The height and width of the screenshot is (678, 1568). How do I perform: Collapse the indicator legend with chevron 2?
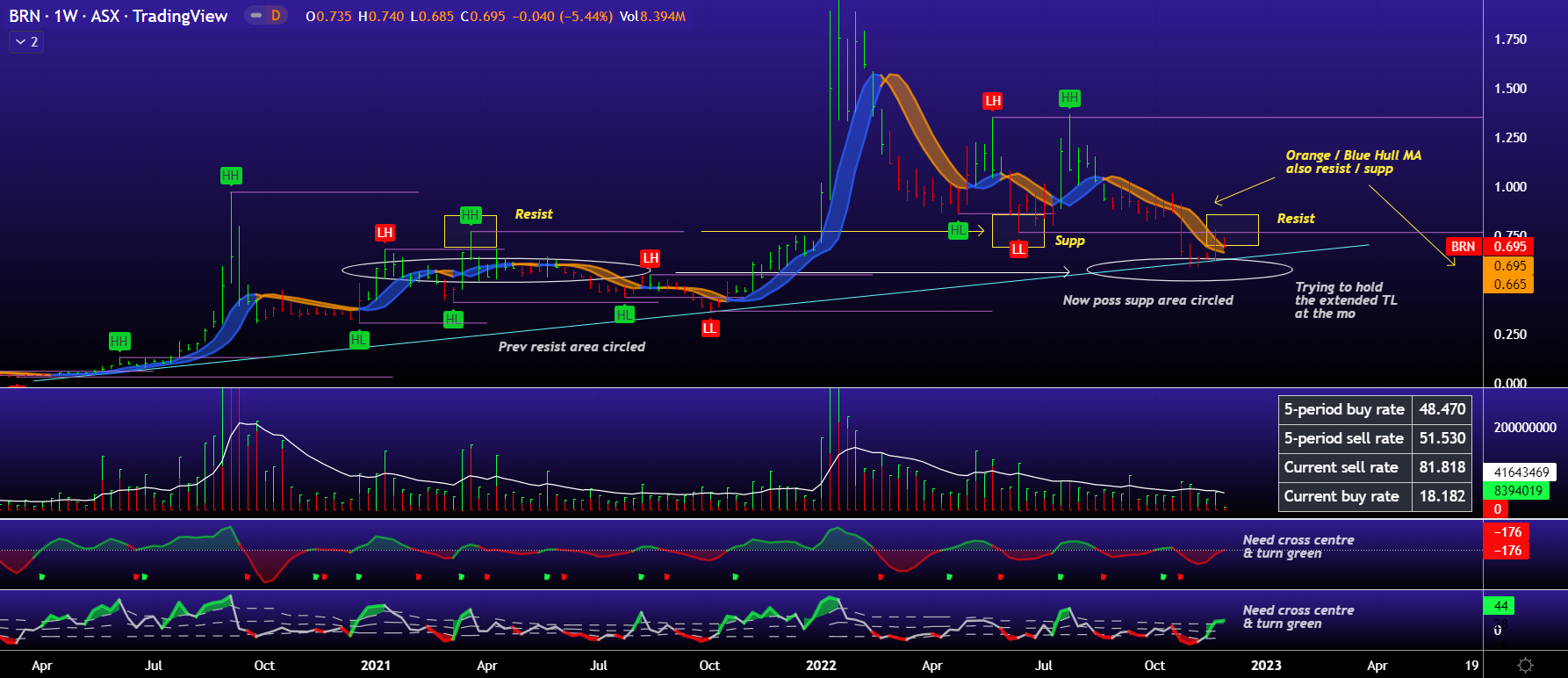pos(26,41)
